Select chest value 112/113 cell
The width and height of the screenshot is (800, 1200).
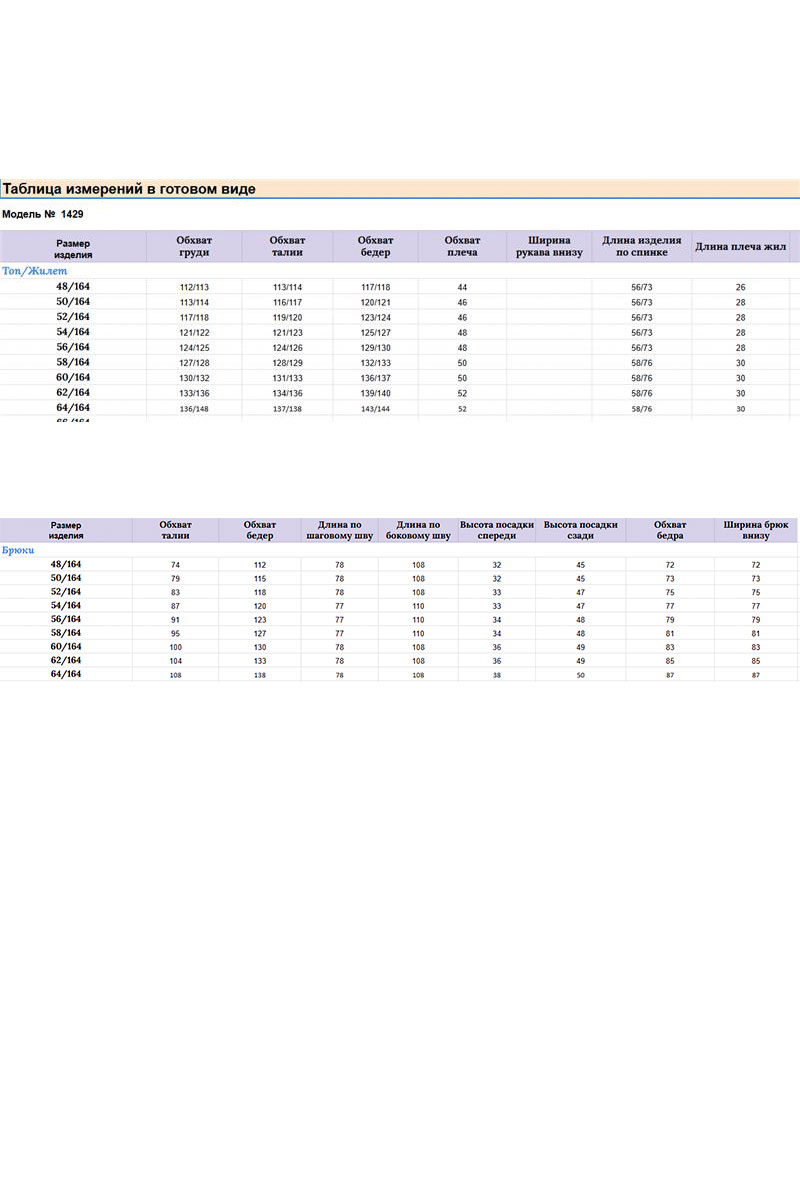point(194,287)
